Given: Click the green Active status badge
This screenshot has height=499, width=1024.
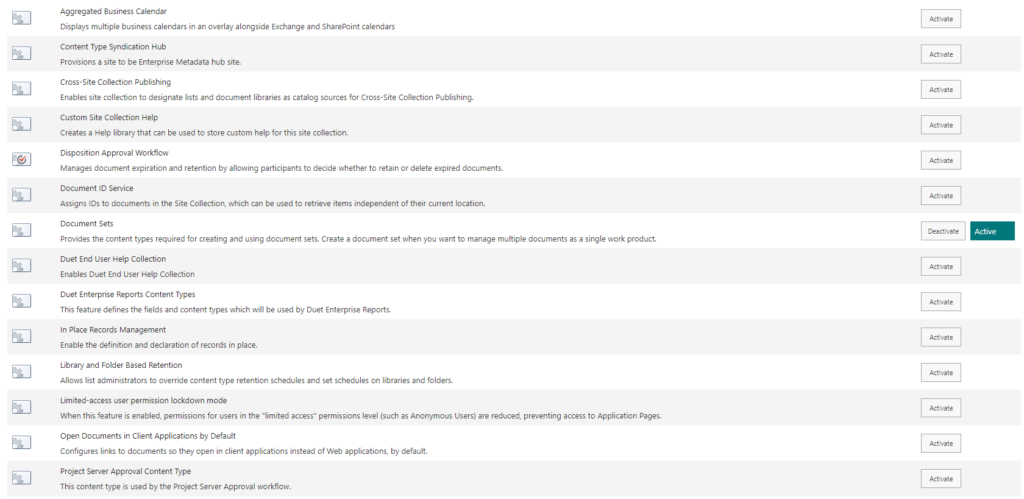Looking at the screenshot, I should click(x=992, y=231).
